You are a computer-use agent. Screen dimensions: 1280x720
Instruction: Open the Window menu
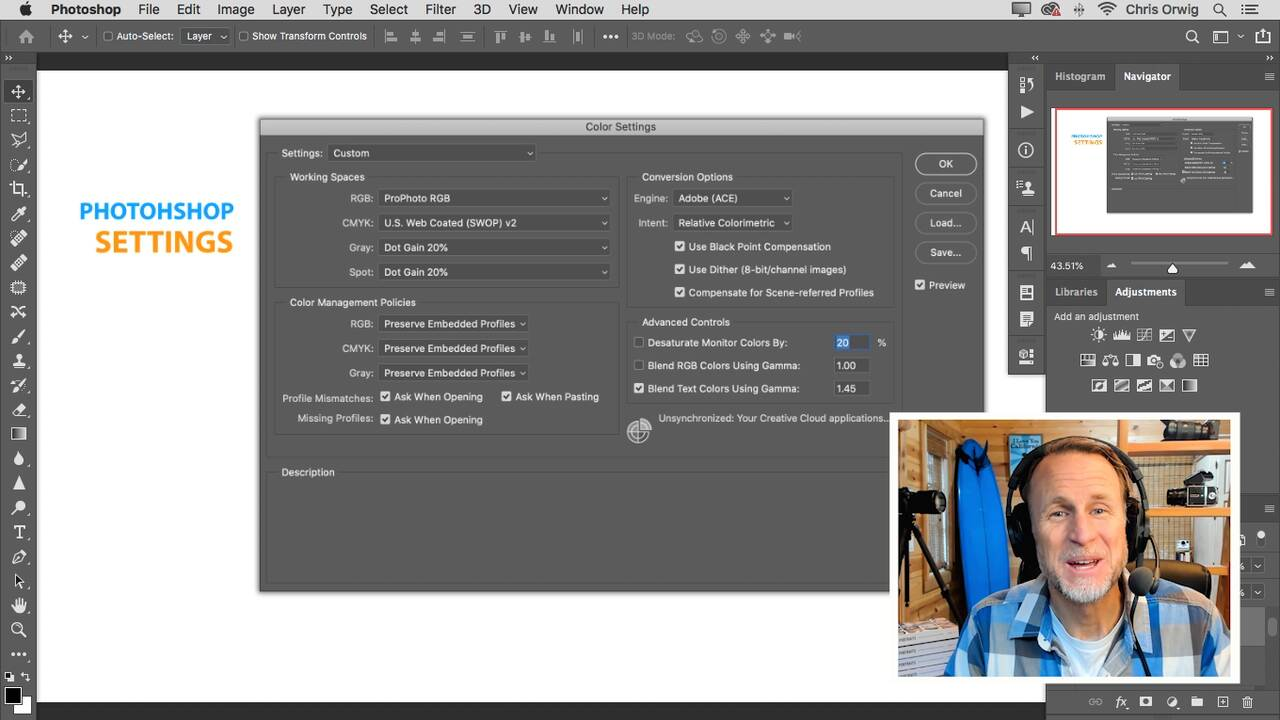pyautogui.click(x=579, y=9)
